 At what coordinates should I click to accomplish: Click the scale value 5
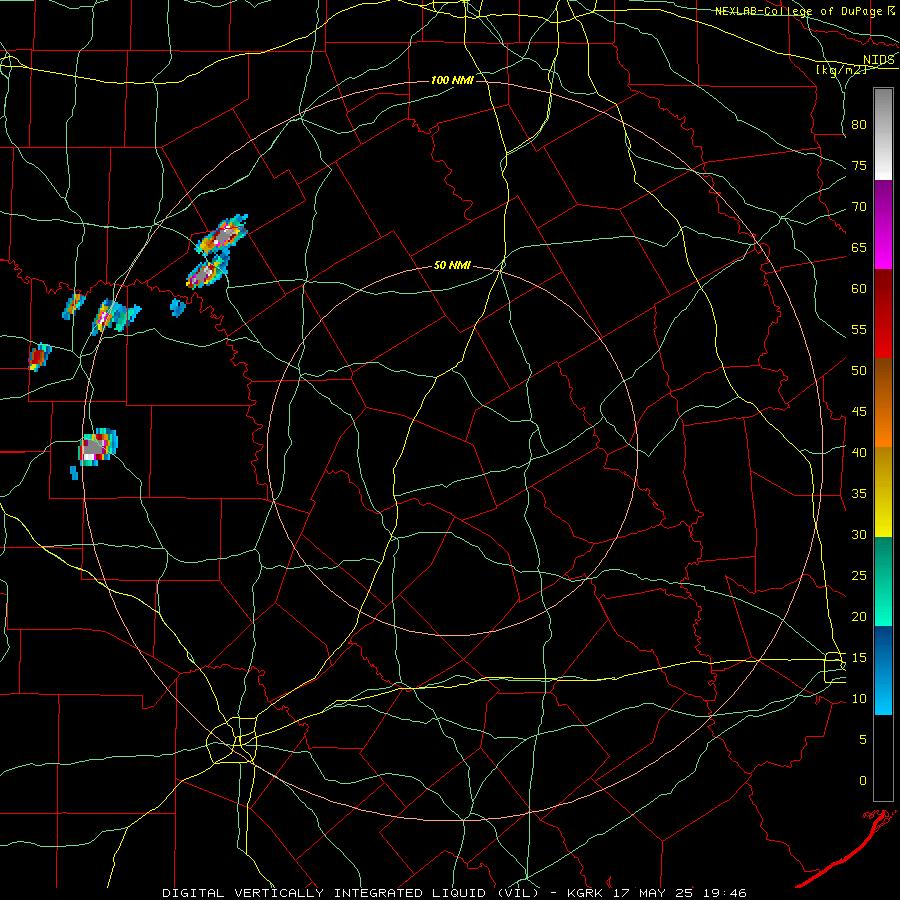click(x=863, y=739)
